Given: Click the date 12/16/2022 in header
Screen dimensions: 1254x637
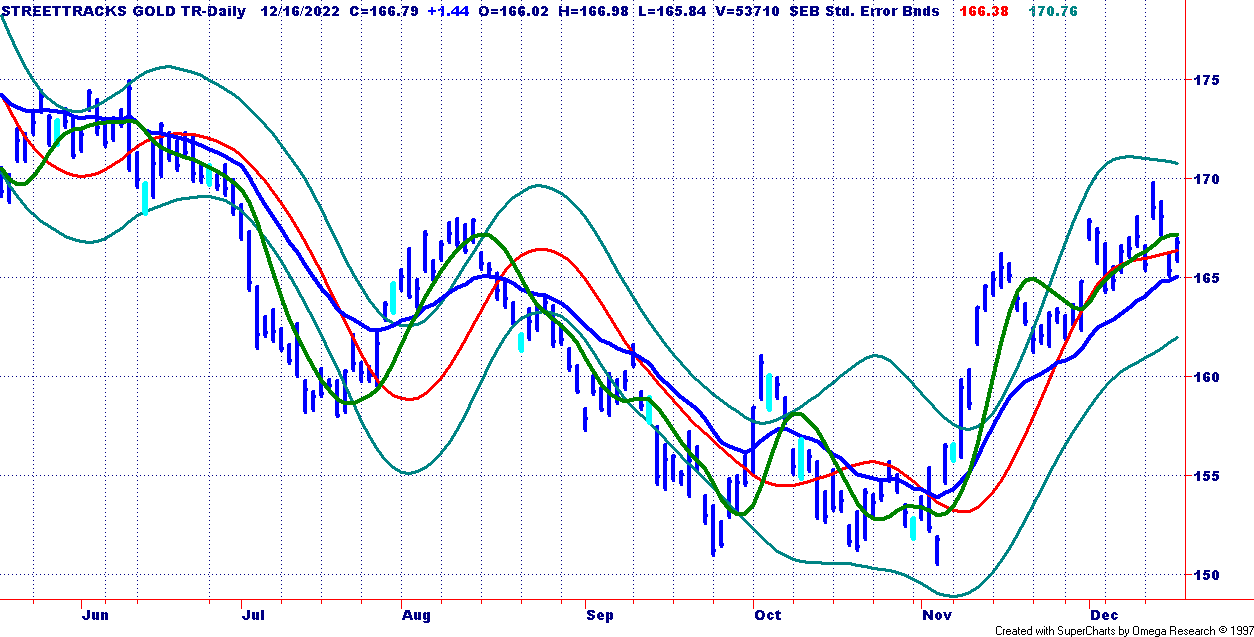Looking at the screenshot, I should [298, 11].
